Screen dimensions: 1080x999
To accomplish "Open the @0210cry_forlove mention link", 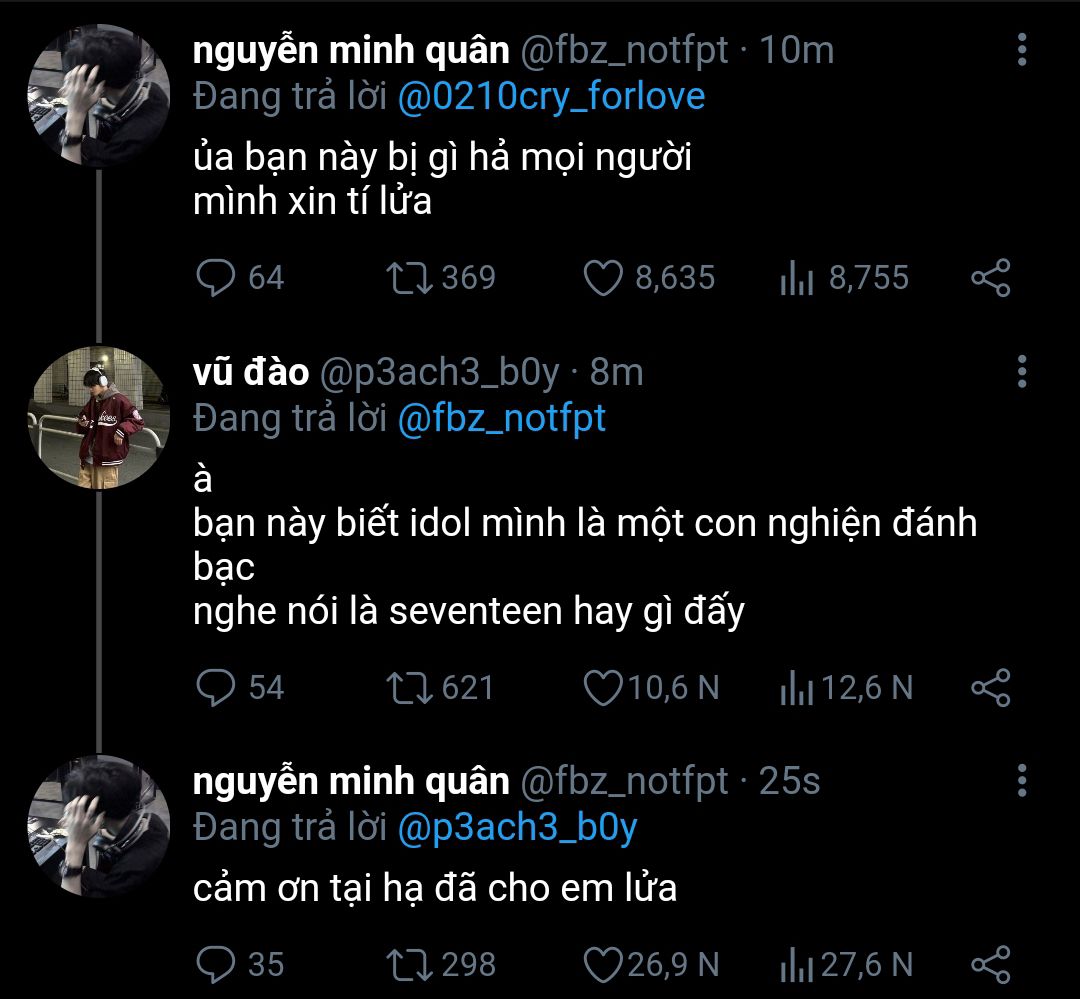I will [x=551, y=97].
